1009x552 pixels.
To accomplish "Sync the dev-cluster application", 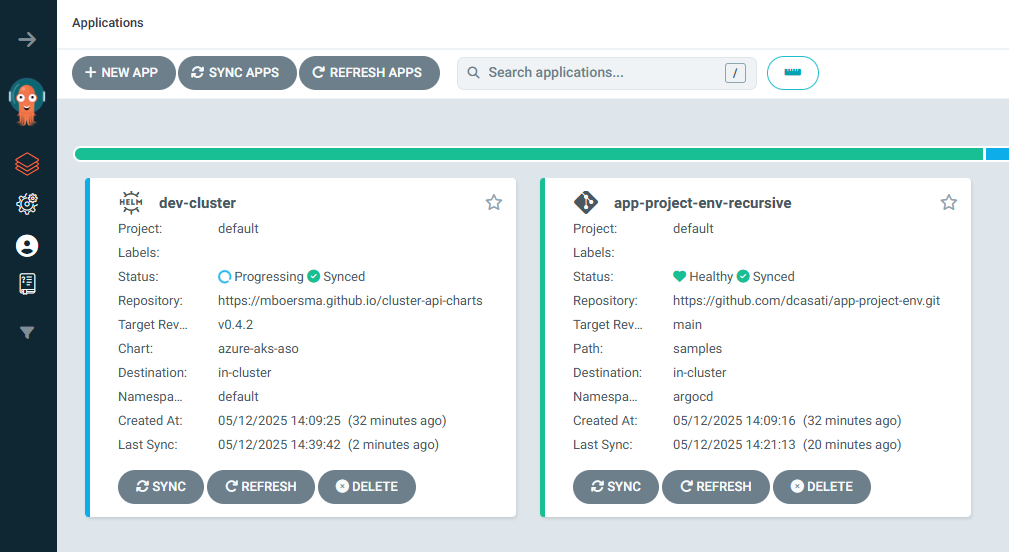I will coord(161,487).
